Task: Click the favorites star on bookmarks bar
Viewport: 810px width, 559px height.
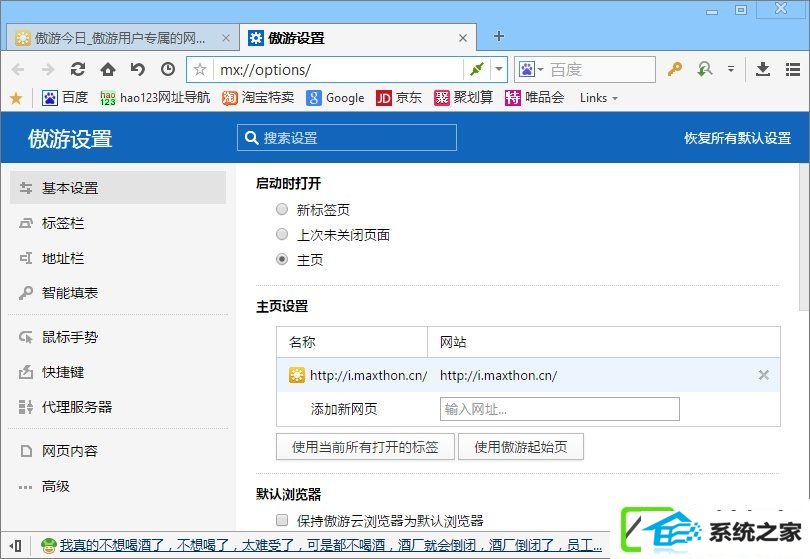Action: [16, 98]
